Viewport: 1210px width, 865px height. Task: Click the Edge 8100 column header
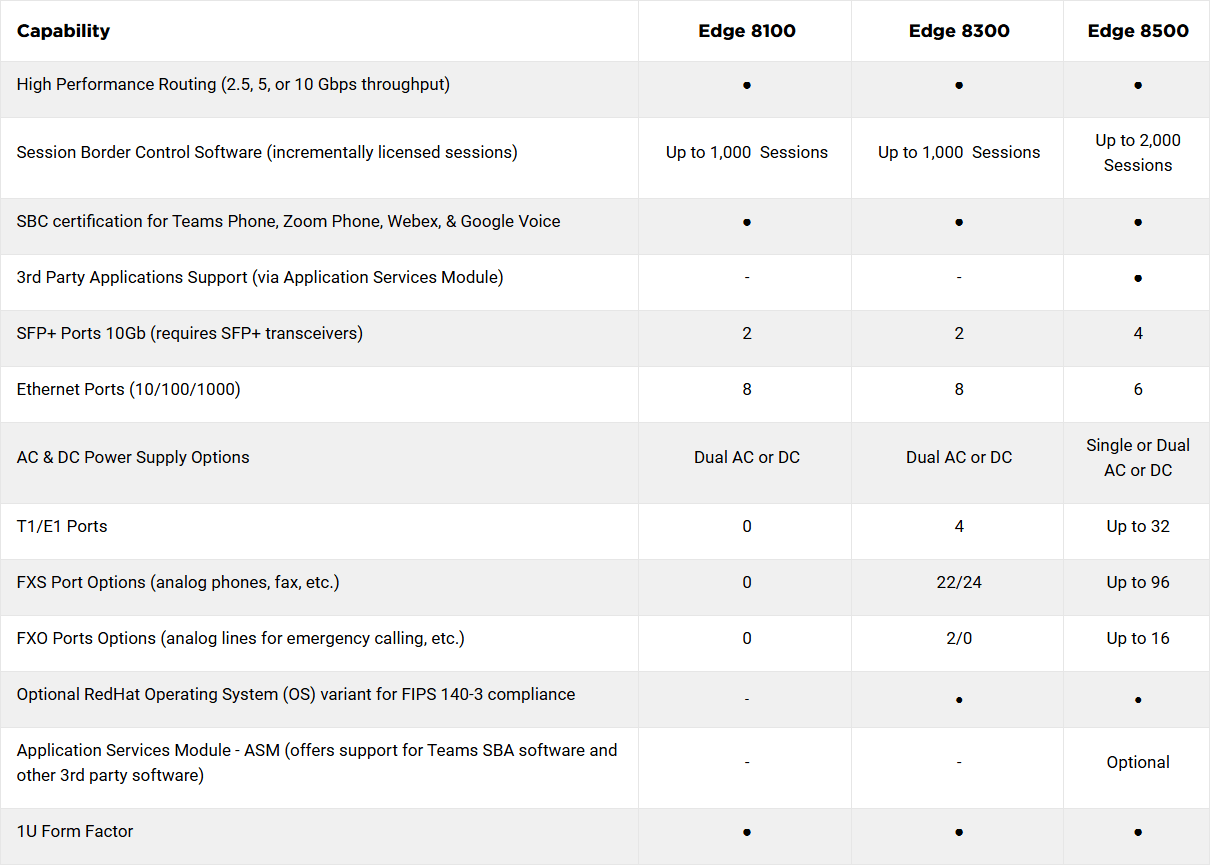[x=746, y=31]
